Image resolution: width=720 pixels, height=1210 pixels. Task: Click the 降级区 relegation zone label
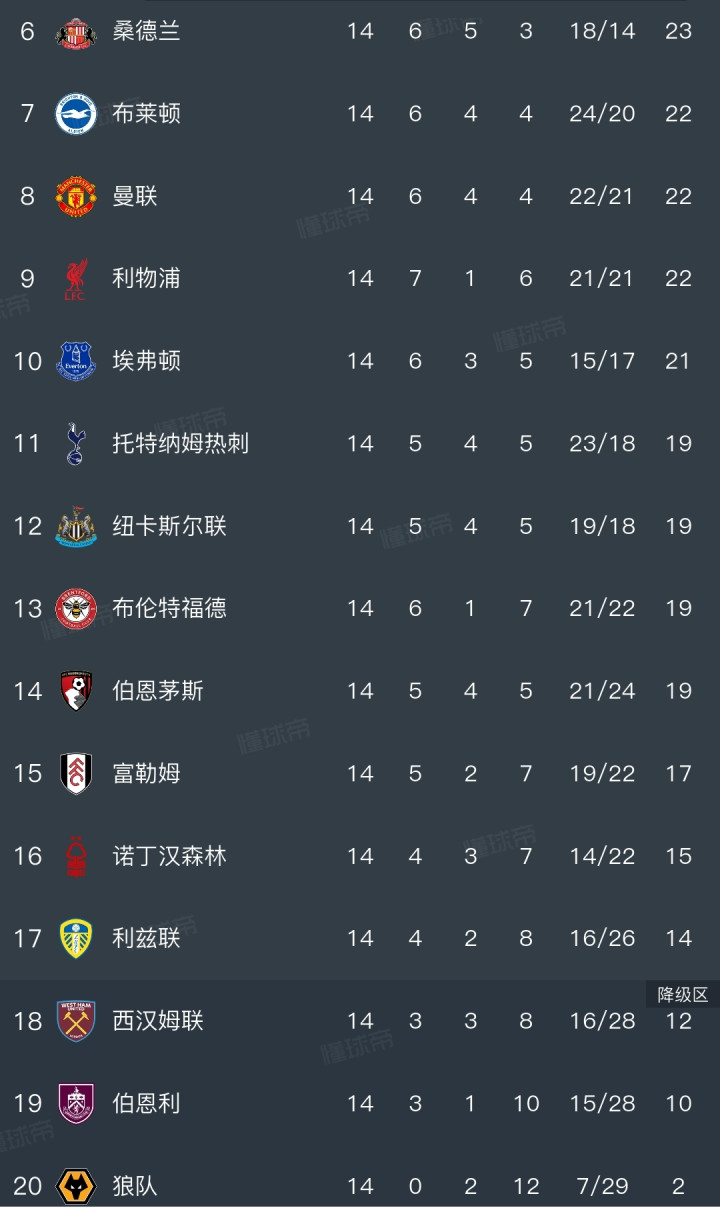click(682, 994)
